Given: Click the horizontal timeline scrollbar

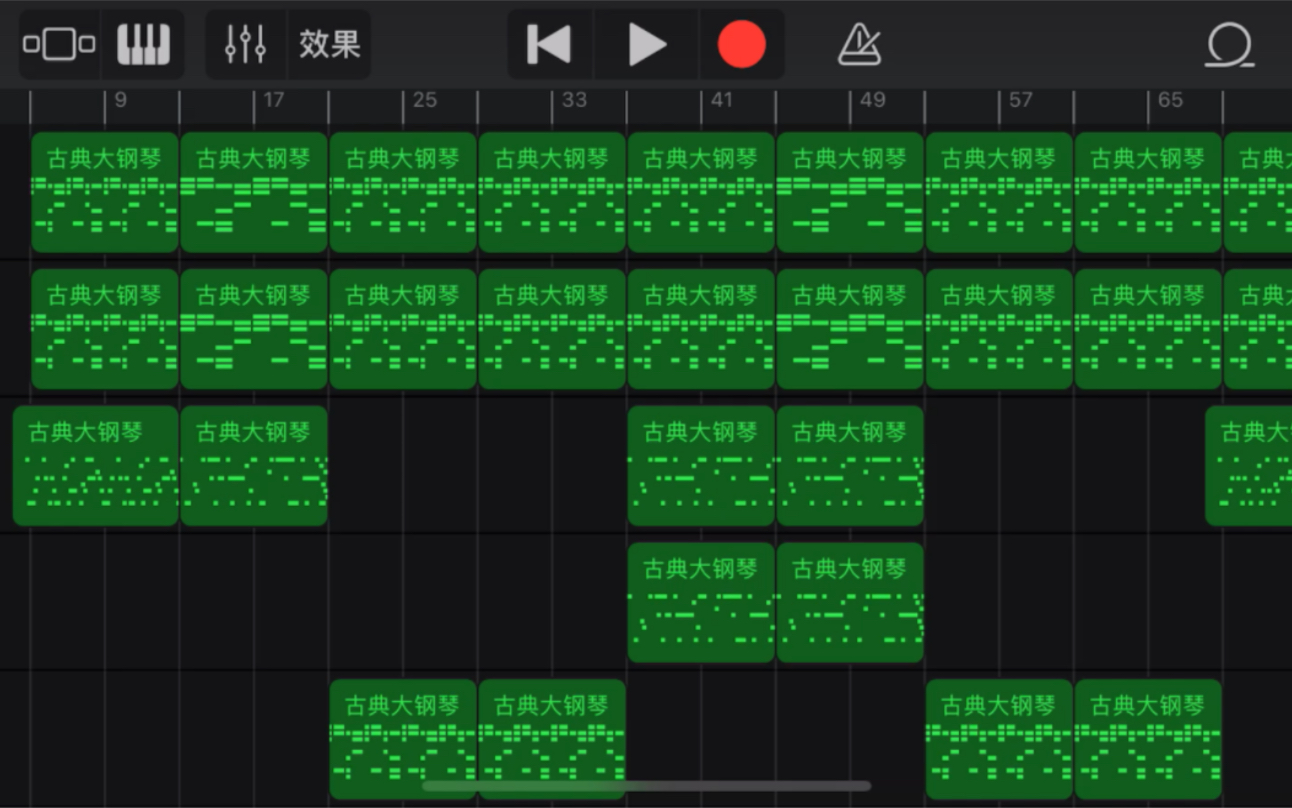Looking at the screenshot, I should coord(646,786).
